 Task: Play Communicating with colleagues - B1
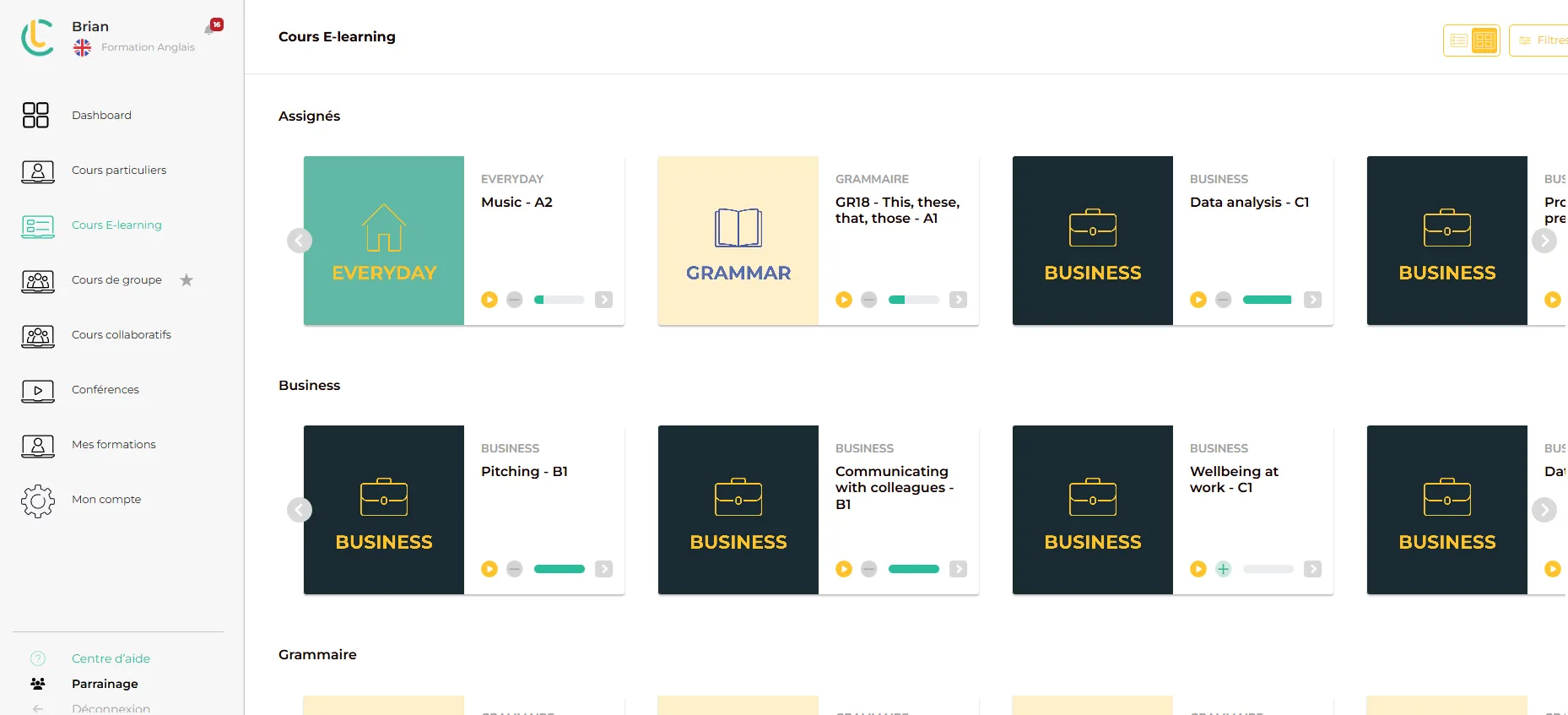(x=844, y=569)
